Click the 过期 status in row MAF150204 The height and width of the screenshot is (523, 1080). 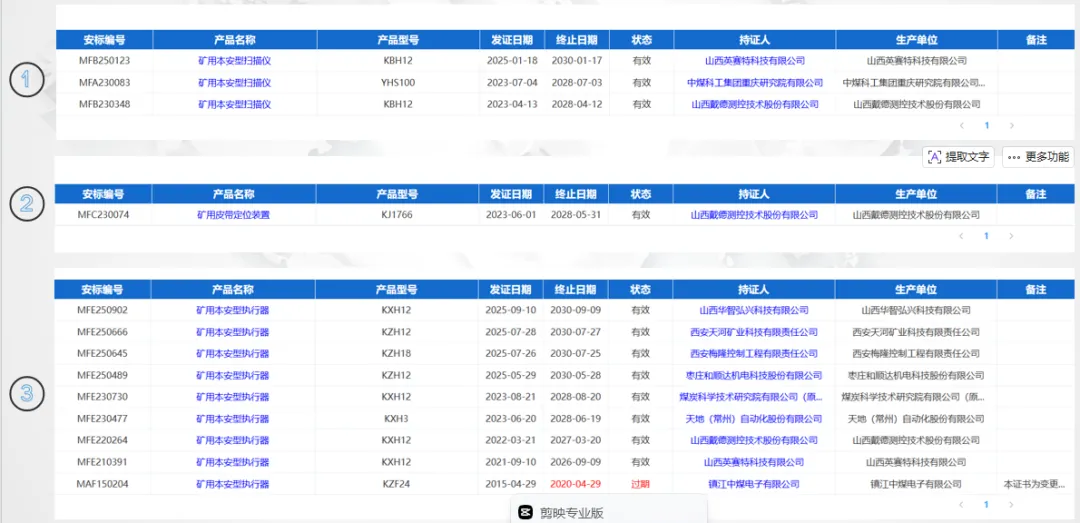tap(640, 484)
